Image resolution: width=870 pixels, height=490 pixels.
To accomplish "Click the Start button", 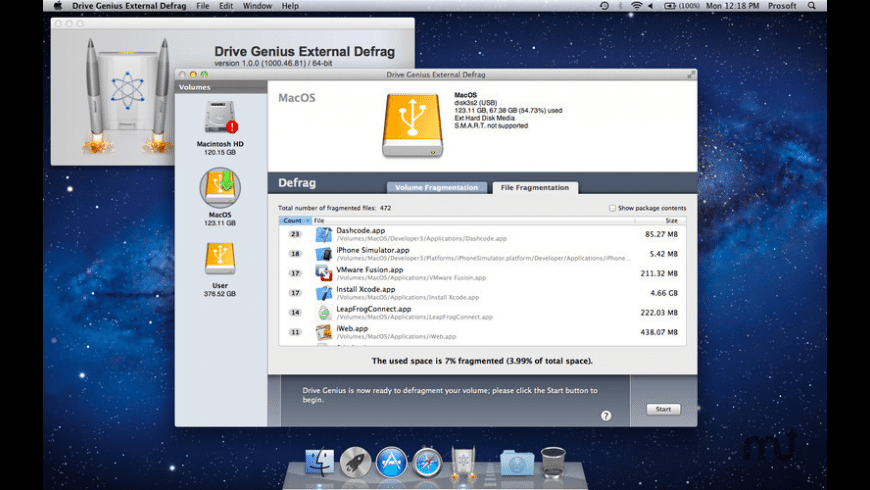I will pos(664,409).
